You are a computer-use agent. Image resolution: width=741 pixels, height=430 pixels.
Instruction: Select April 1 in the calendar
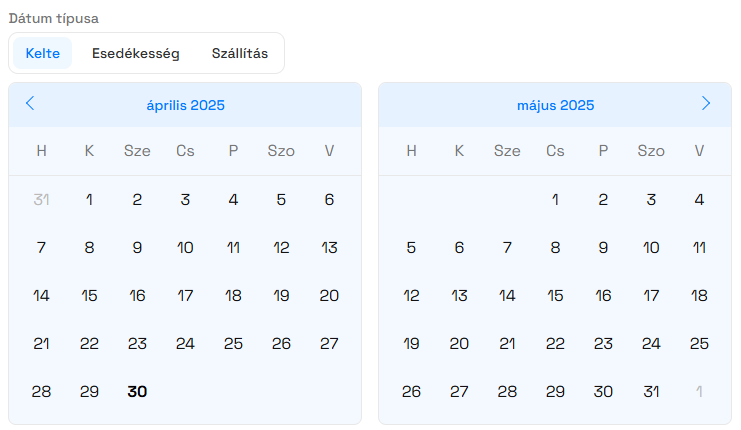click(x=89, y=199)
